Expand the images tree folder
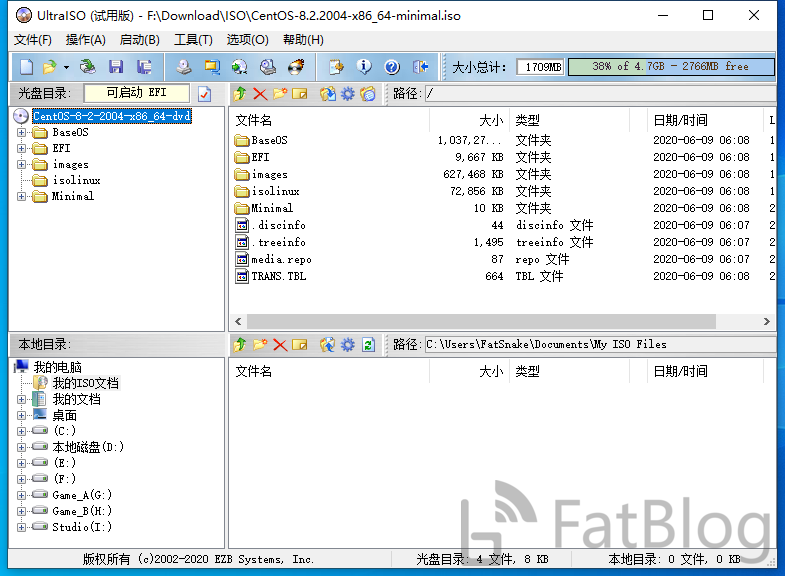 tap(21, 165)
